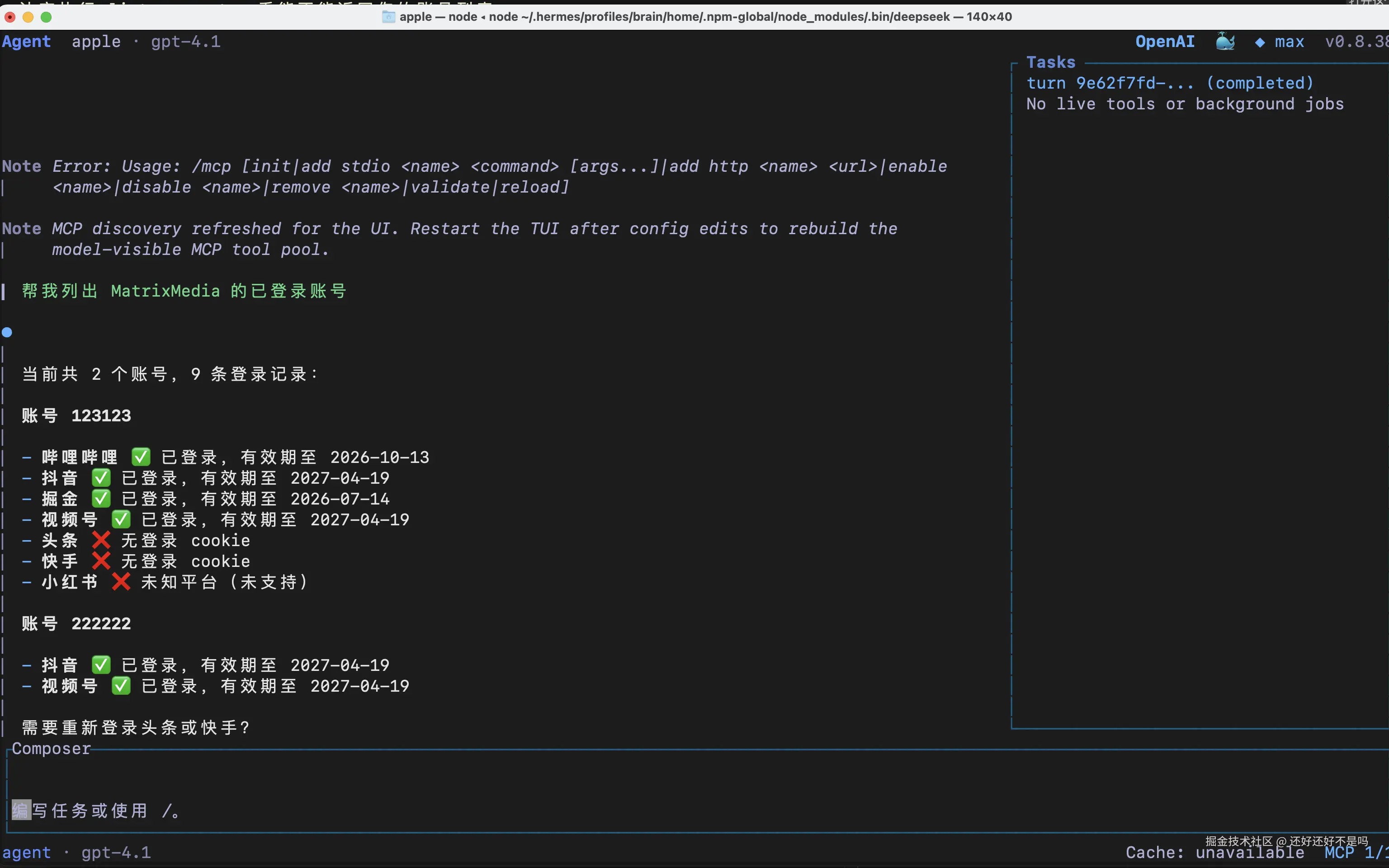Click the version number v0.8.38 in the header

pos(1356,42)
